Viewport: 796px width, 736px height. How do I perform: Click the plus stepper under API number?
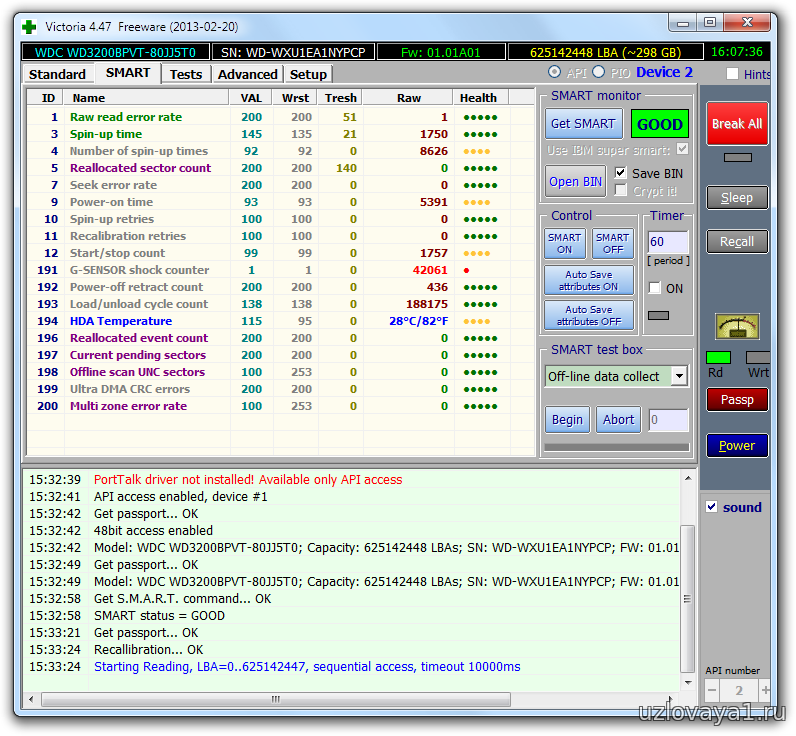[x=765, y=690]
